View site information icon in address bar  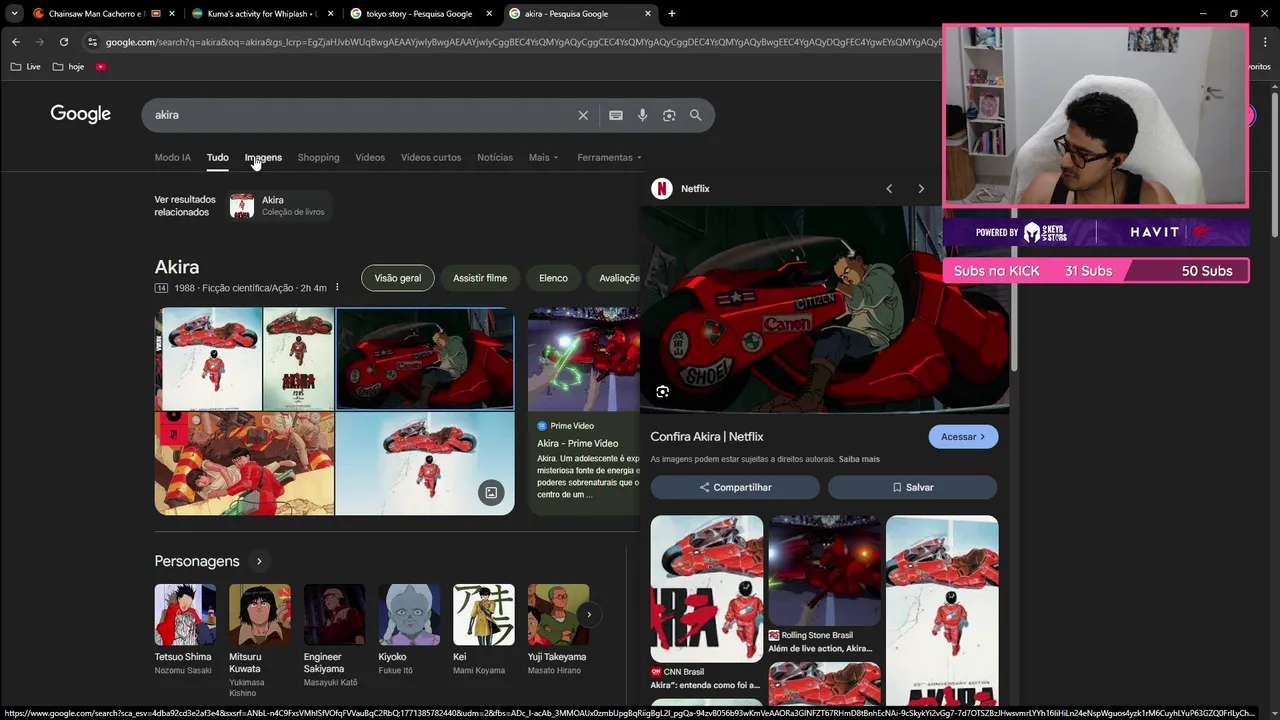(93, 42)
